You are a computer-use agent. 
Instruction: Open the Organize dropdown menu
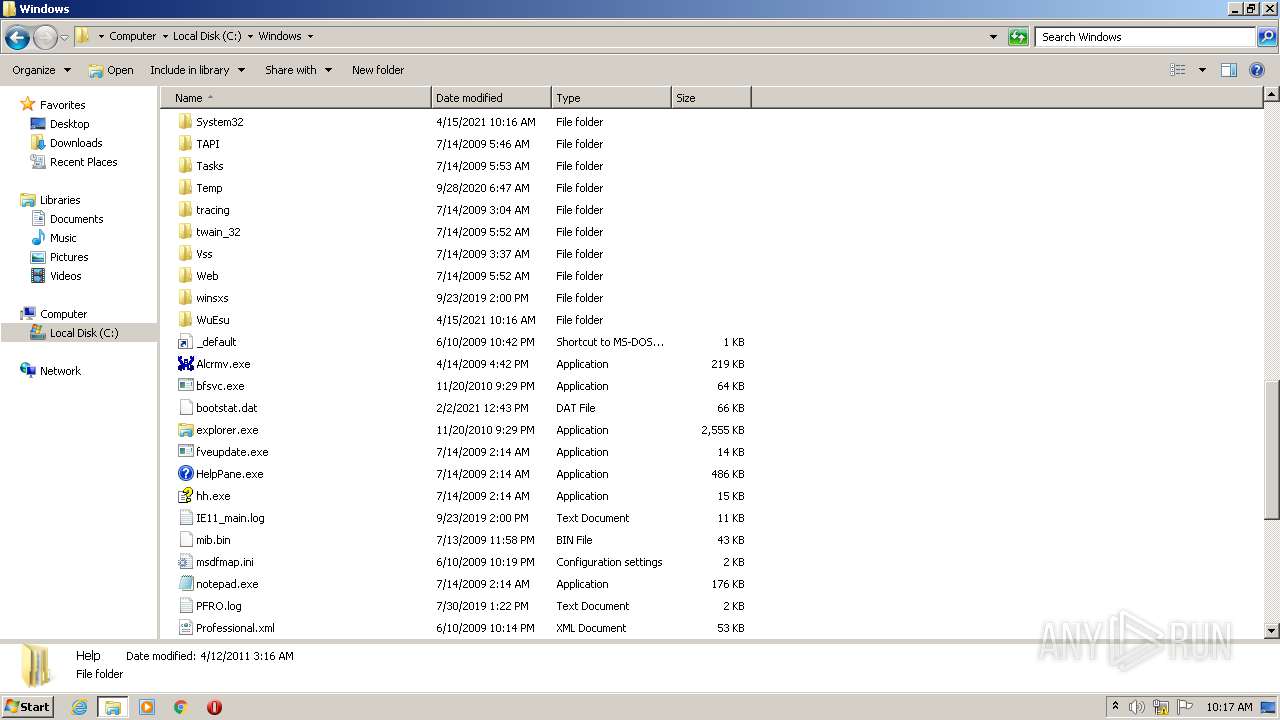point(41,70)
